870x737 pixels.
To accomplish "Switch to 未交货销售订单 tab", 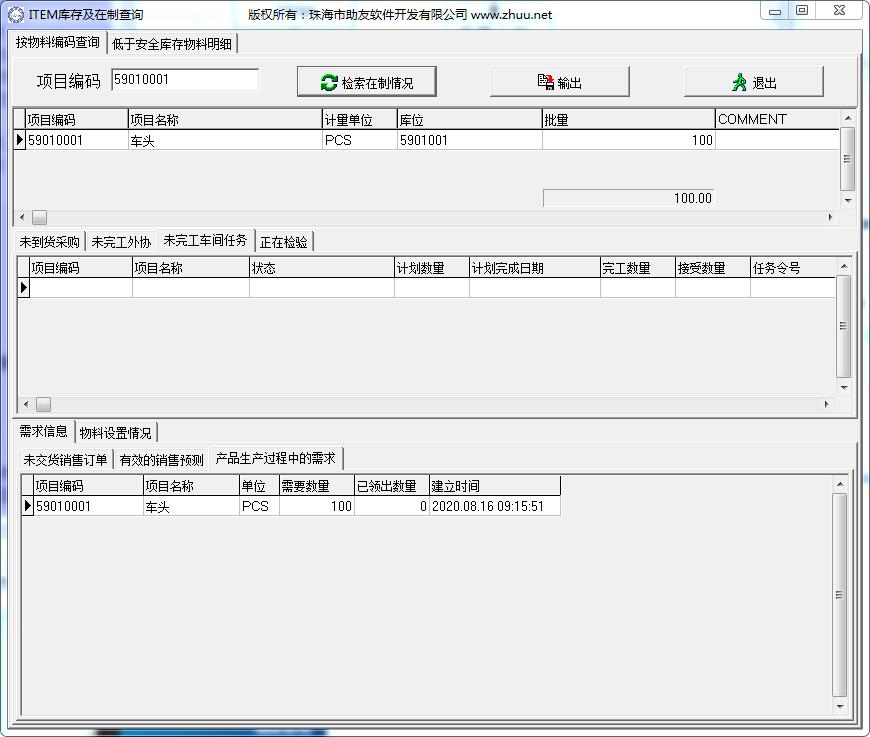I will tap(65, 460).
